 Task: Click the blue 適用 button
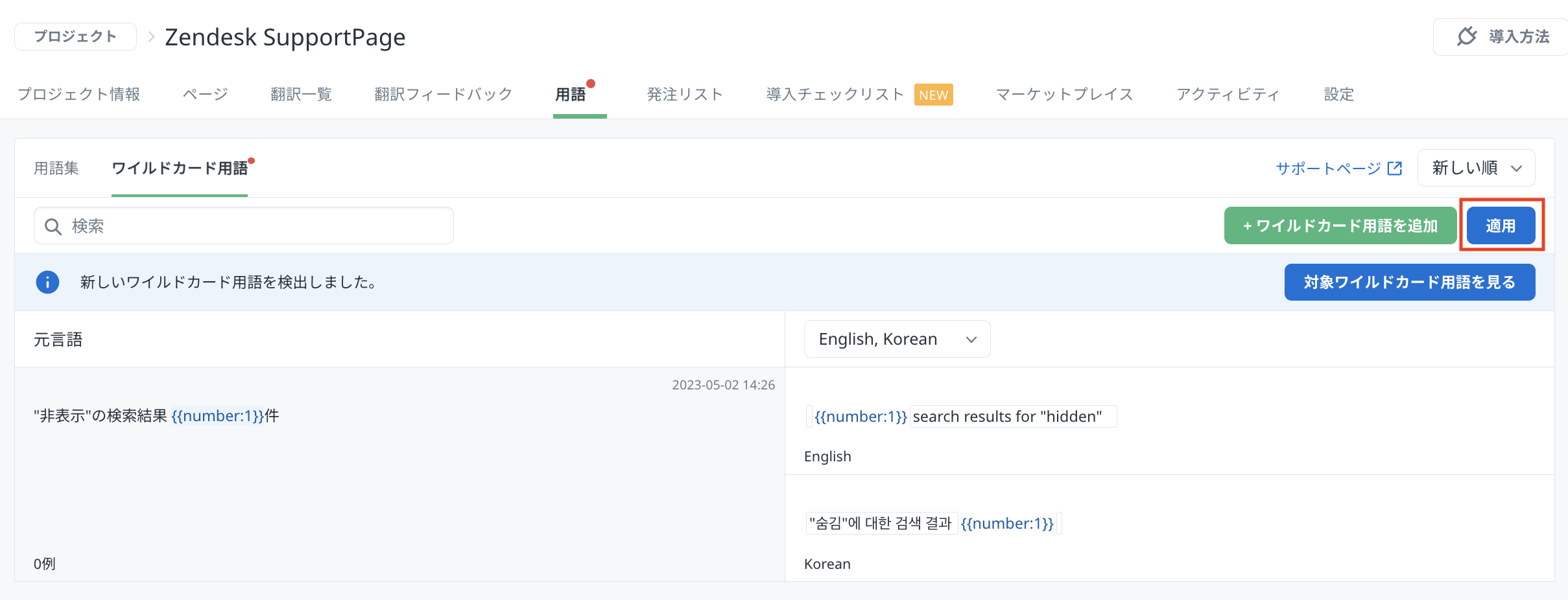[x=1501, y=226]
